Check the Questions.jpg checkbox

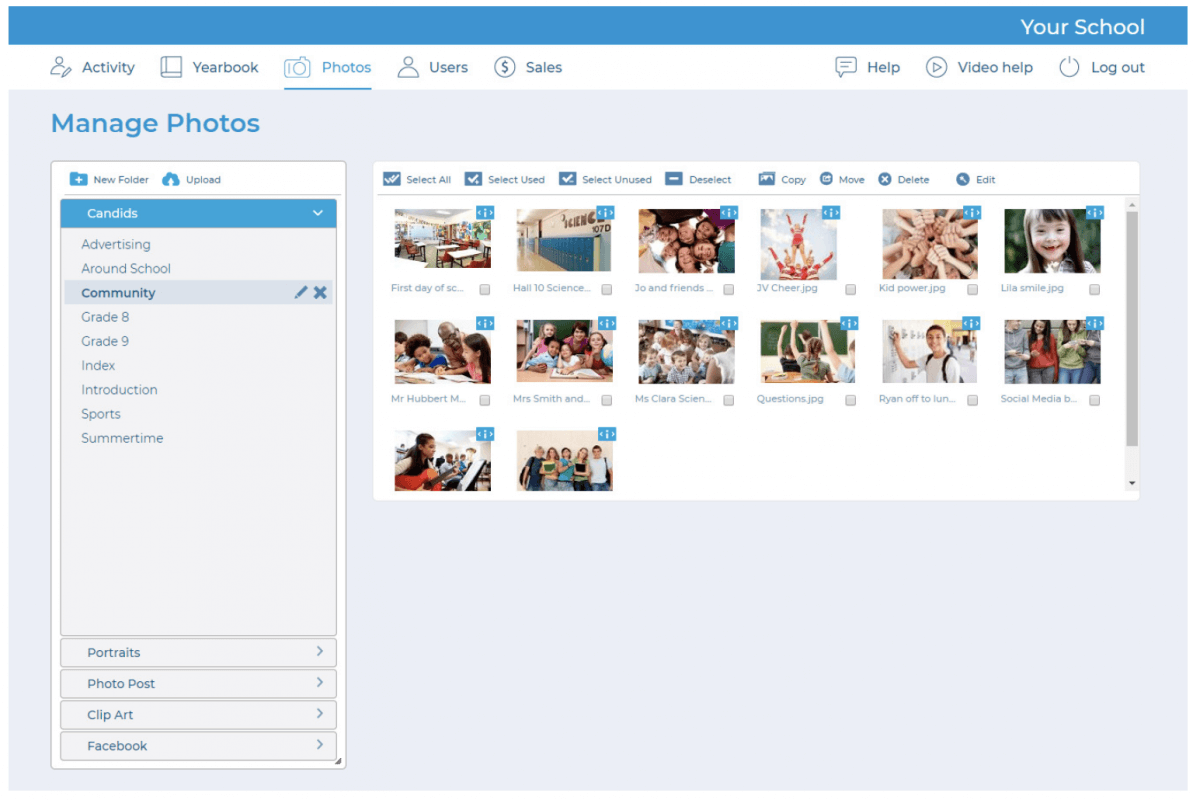(x=850, y=400)
